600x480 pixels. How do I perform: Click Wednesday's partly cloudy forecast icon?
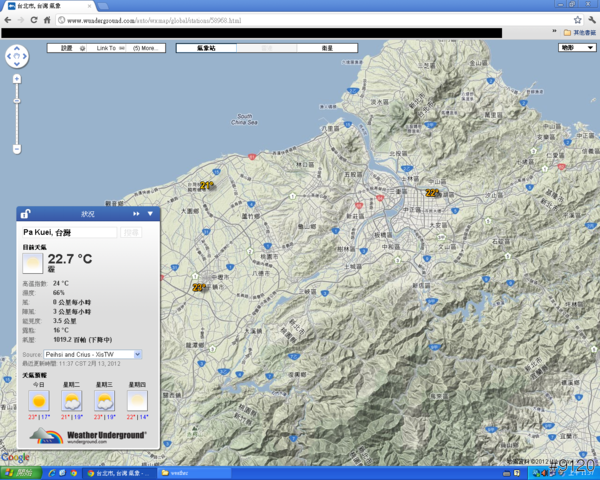pyautogui.click(x=104, y=401)
